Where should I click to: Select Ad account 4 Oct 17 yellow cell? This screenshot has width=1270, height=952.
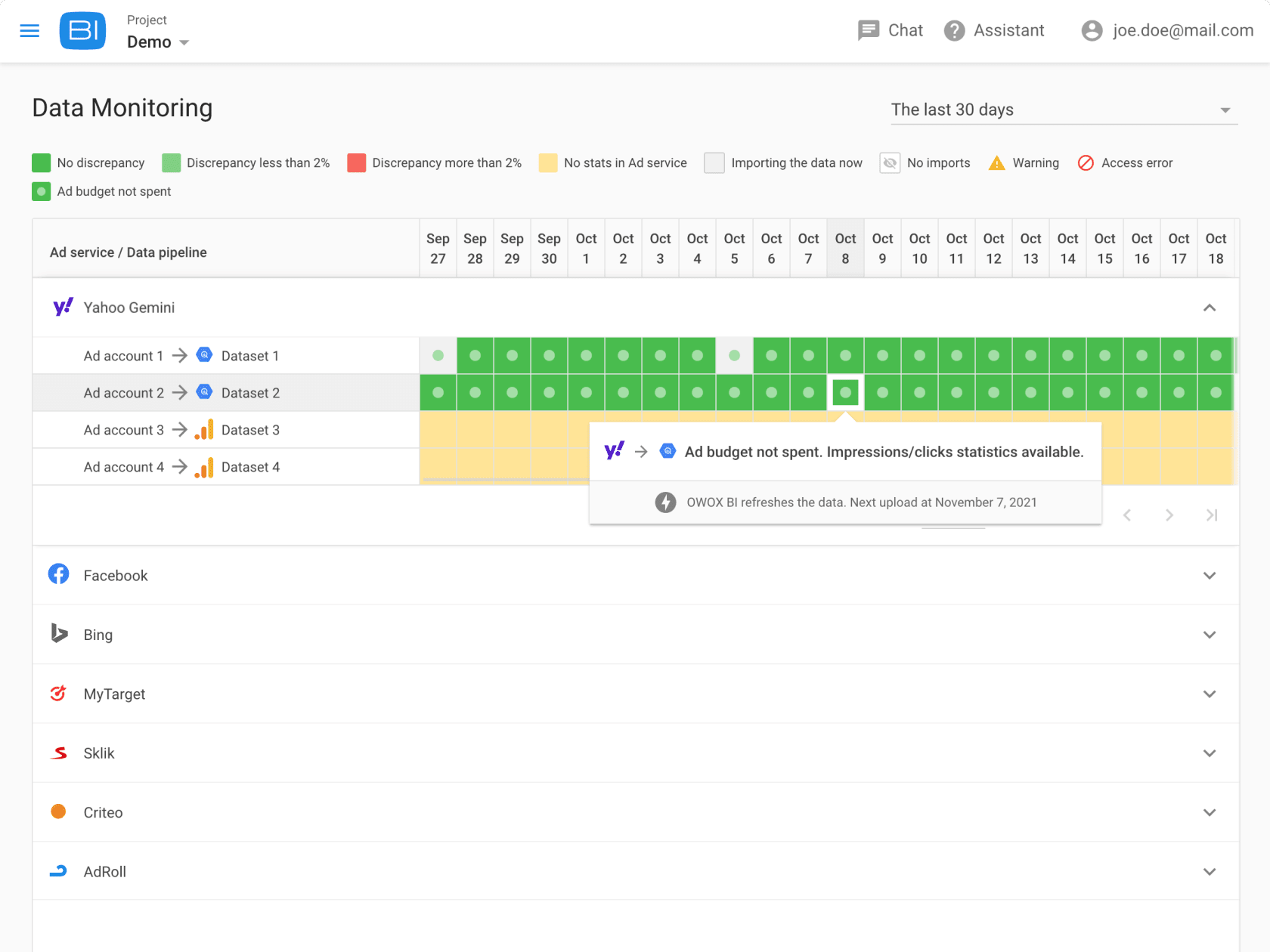click(x=1179, y=466)
